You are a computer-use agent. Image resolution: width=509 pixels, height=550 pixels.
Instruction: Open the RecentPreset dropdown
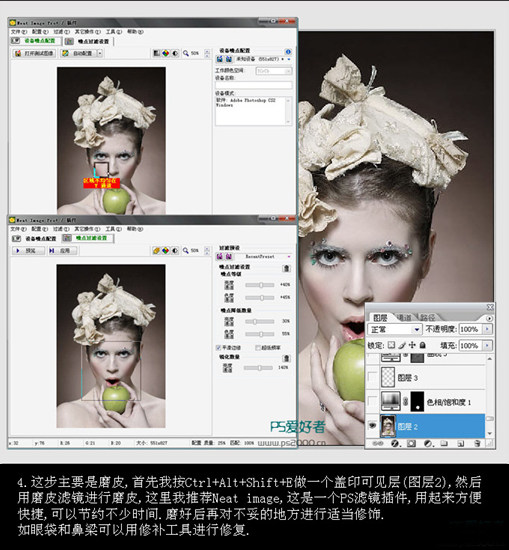(289, 257)
